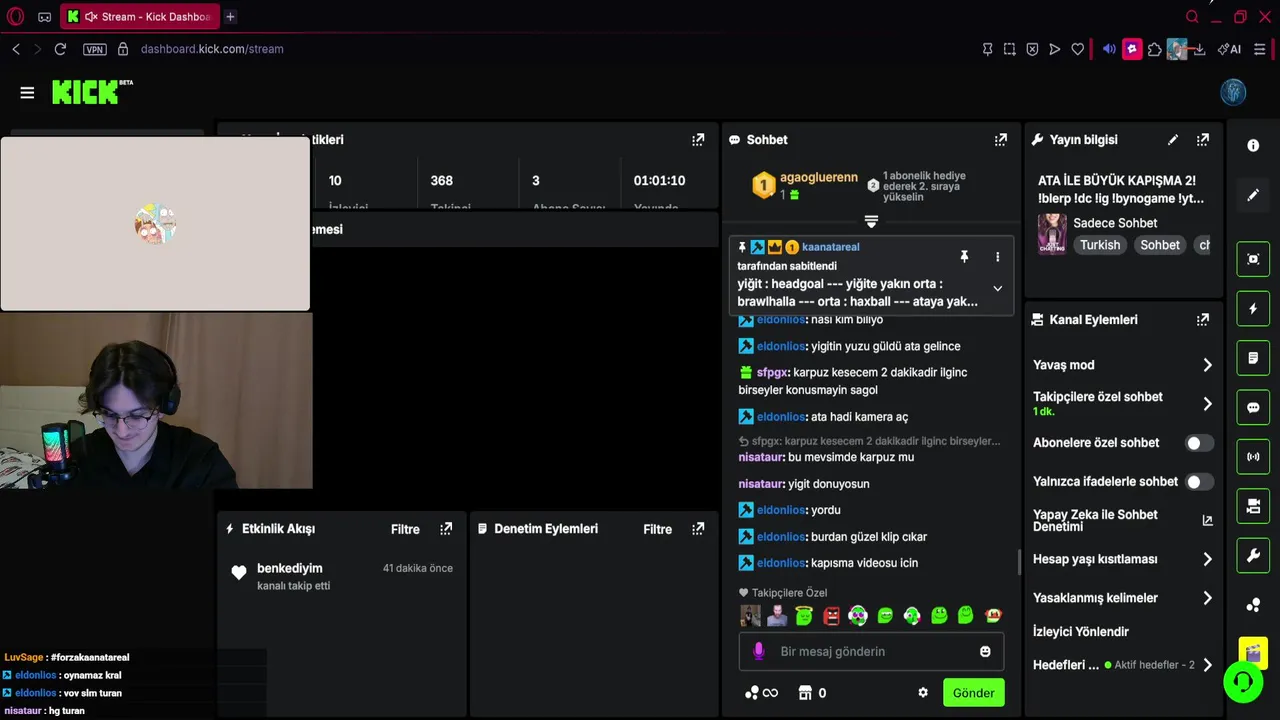Open the emoji picker in message box
This screenshot has height=720, width=1280.
click(x=985, y=652)
